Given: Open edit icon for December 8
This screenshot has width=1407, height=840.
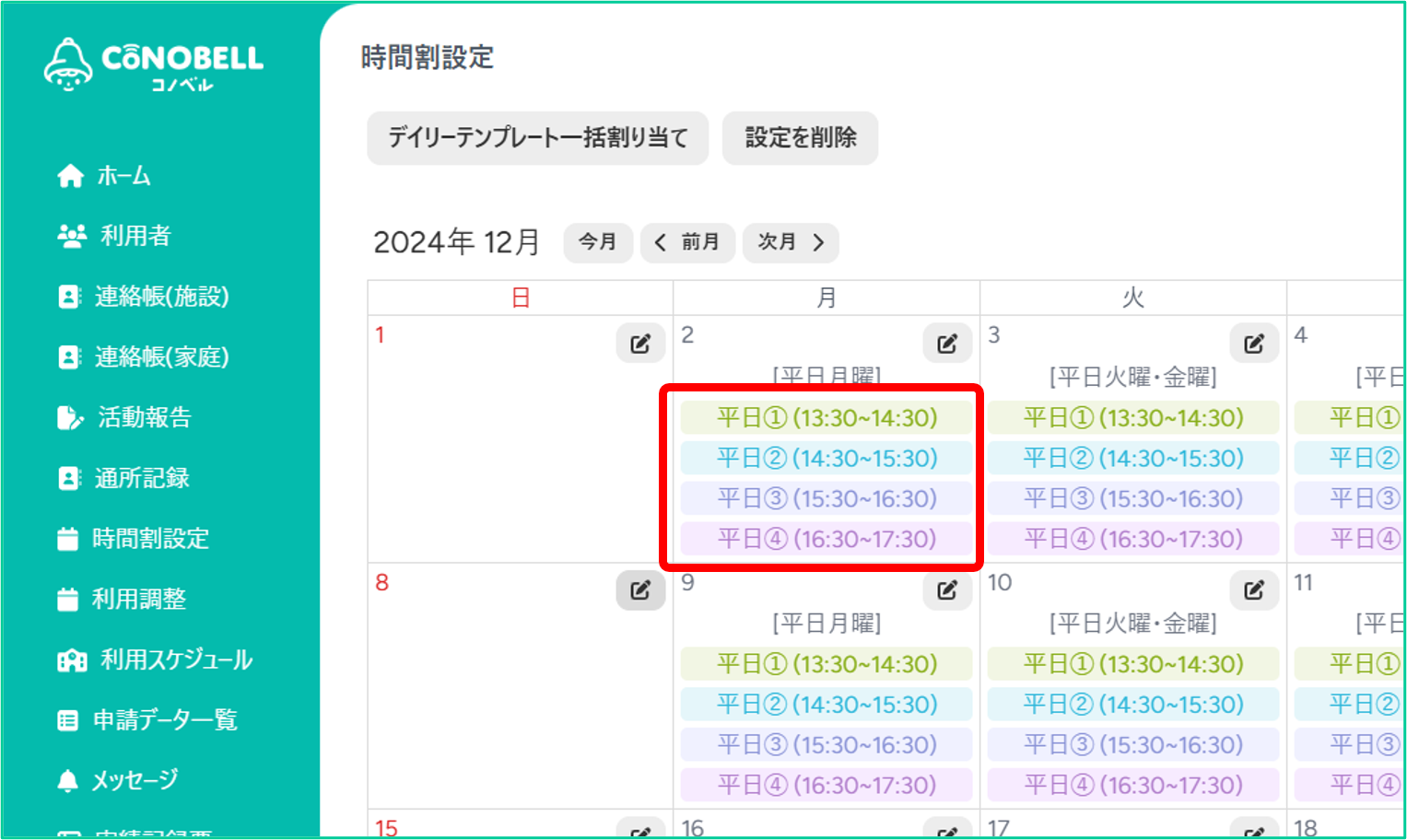Looking at the screenshot, I should click(640, 590).
